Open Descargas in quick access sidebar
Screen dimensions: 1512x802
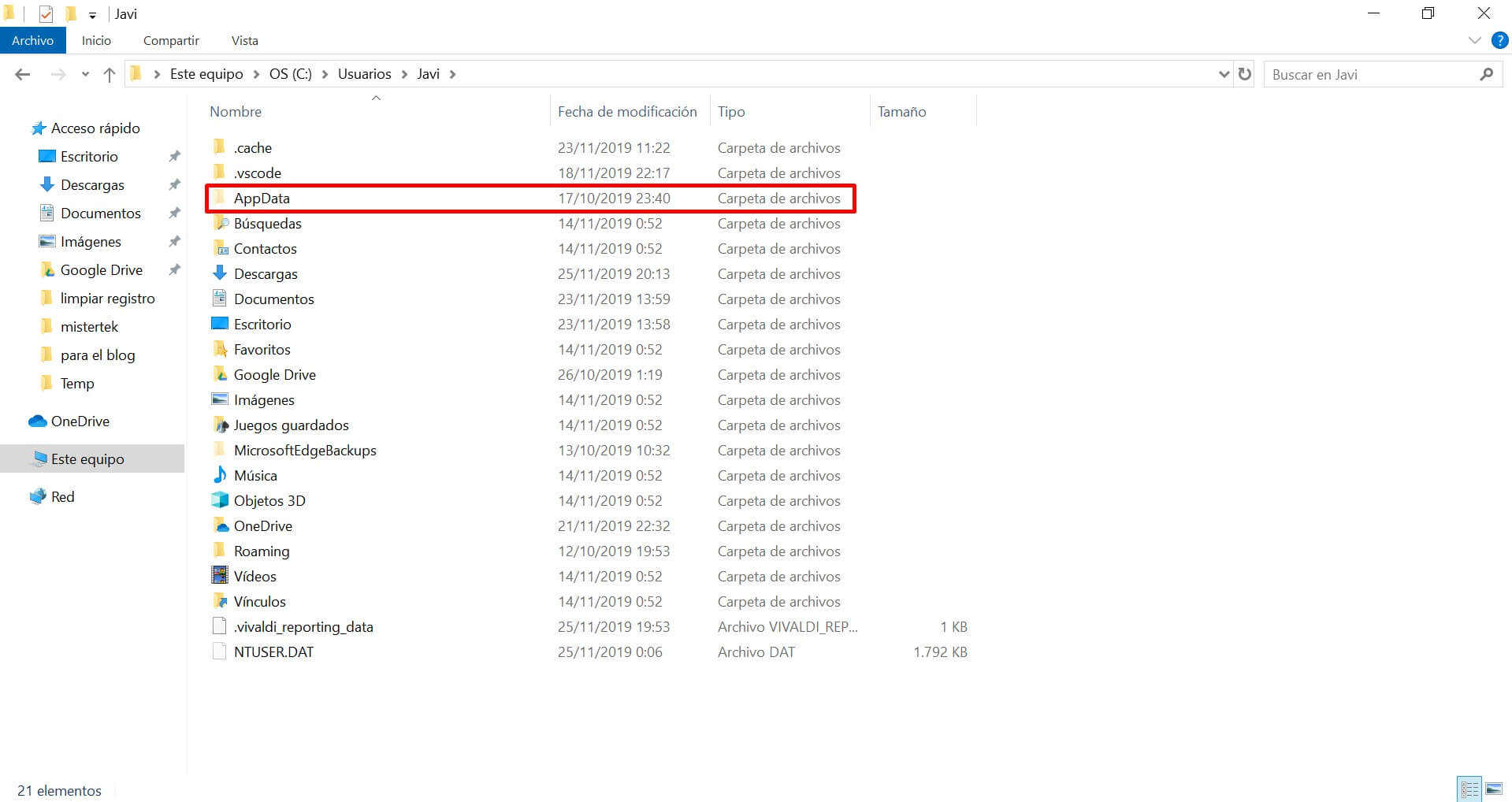[92, 184]
